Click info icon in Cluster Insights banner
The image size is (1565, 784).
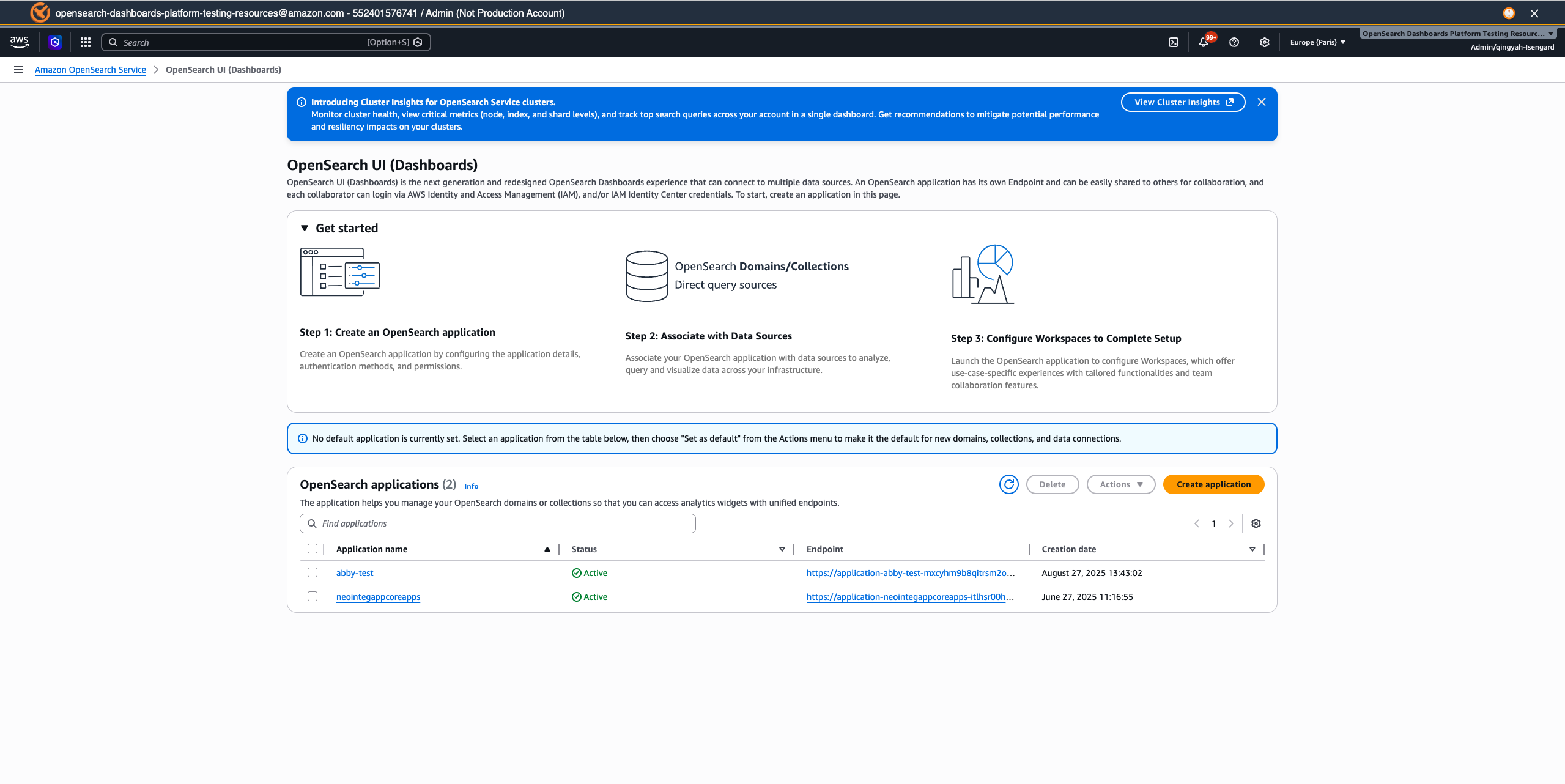(302, 102)
